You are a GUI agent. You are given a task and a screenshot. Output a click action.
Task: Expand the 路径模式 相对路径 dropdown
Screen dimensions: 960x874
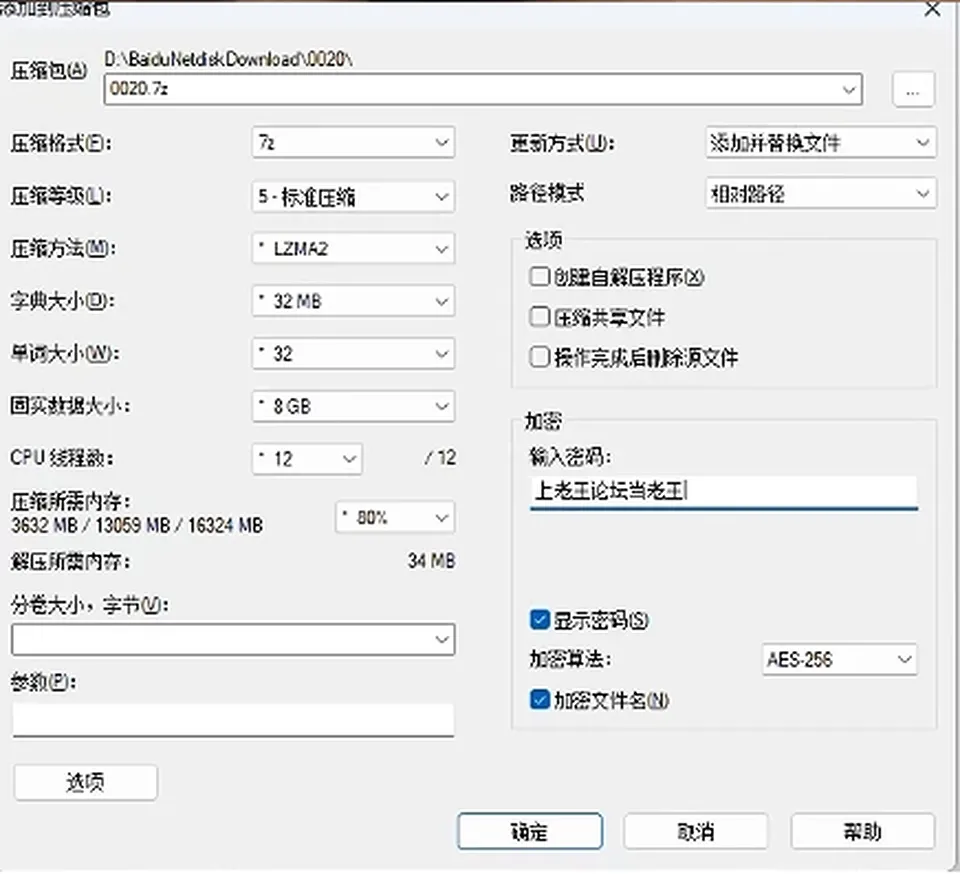[820, 194]
